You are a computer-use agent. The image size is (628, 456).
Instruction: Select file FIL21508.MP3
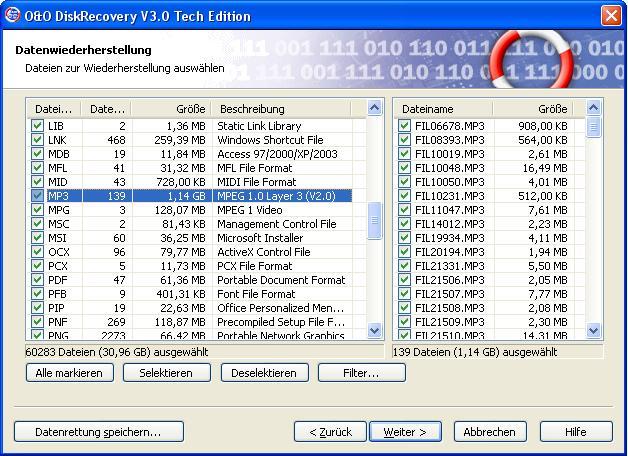coord(450,308)
